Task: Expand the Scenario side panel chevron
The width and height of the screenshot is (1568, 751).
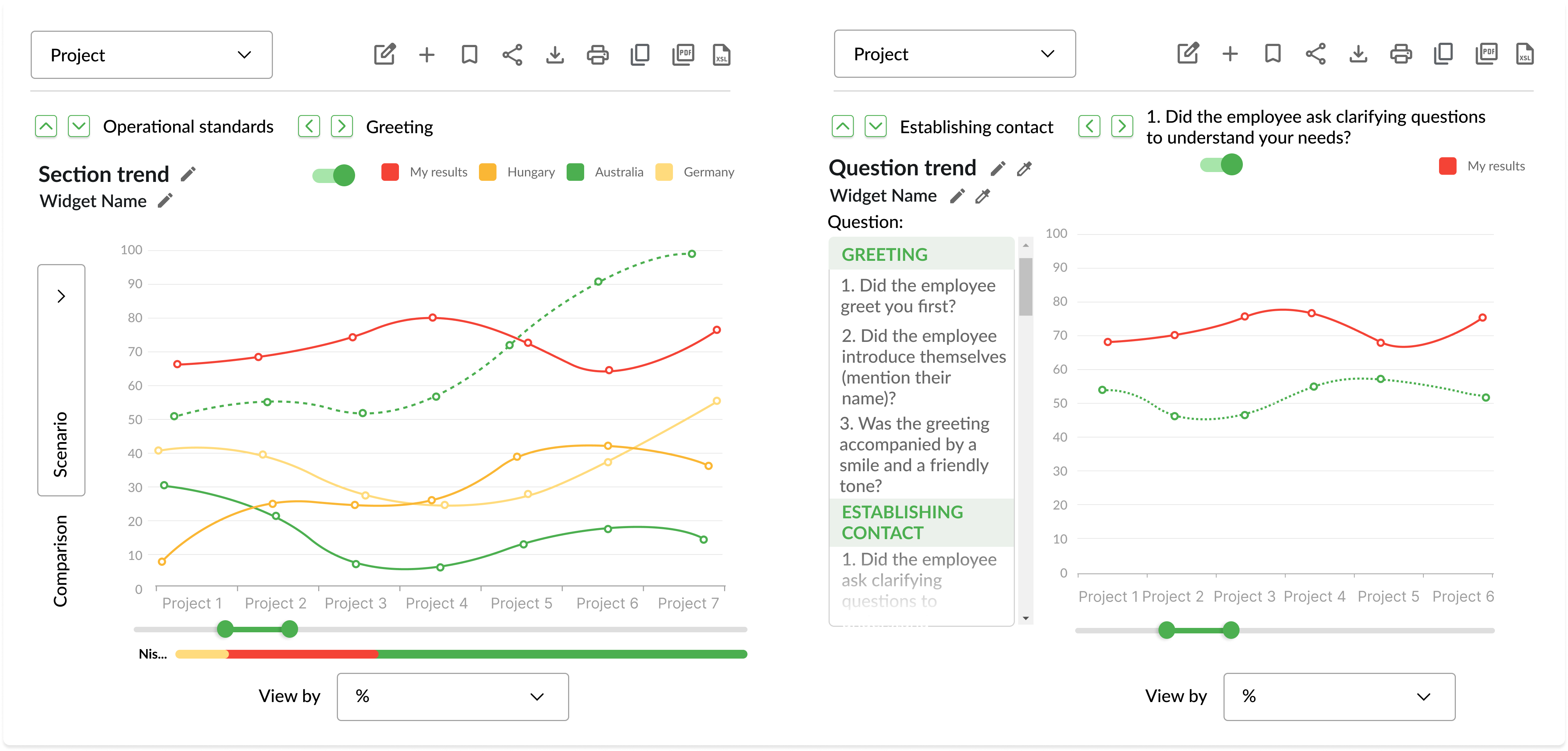Action: click(x=61, y=296)
